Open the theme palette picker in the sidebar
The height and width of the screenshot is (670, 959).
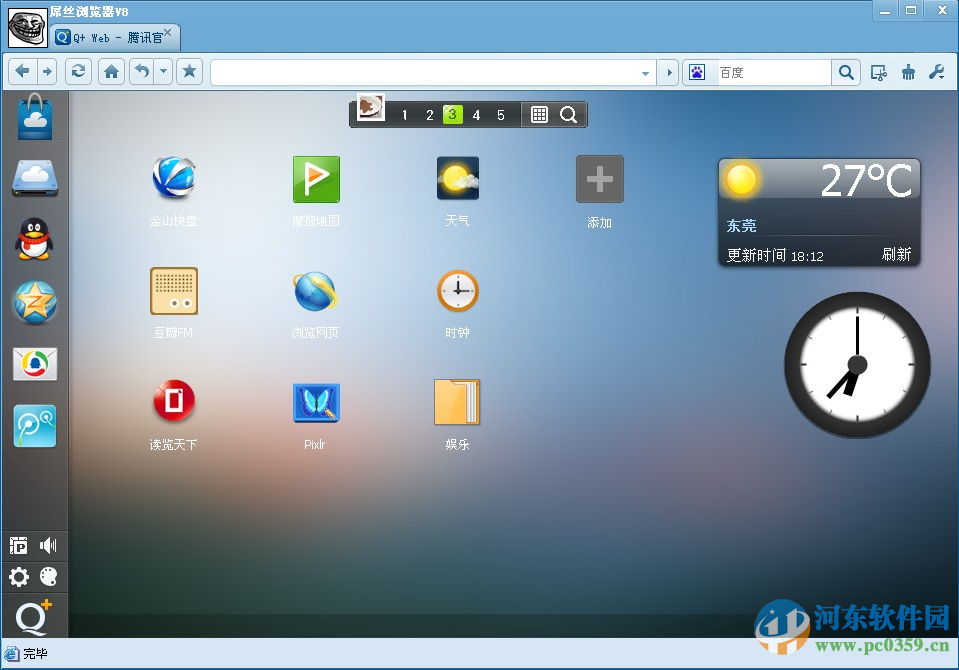(x=50, y=577)
